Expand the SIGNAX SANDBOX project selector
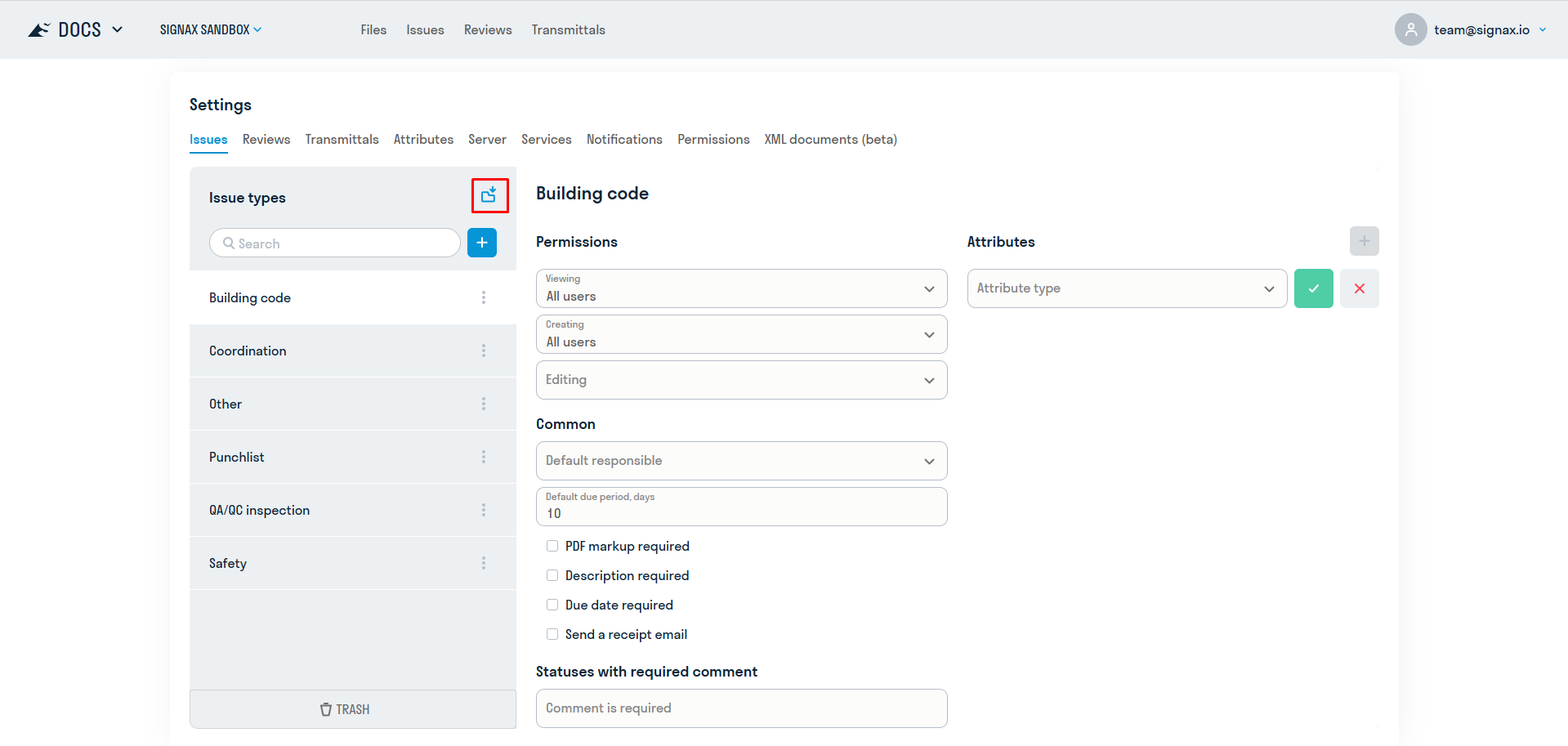 pos(211,29)
